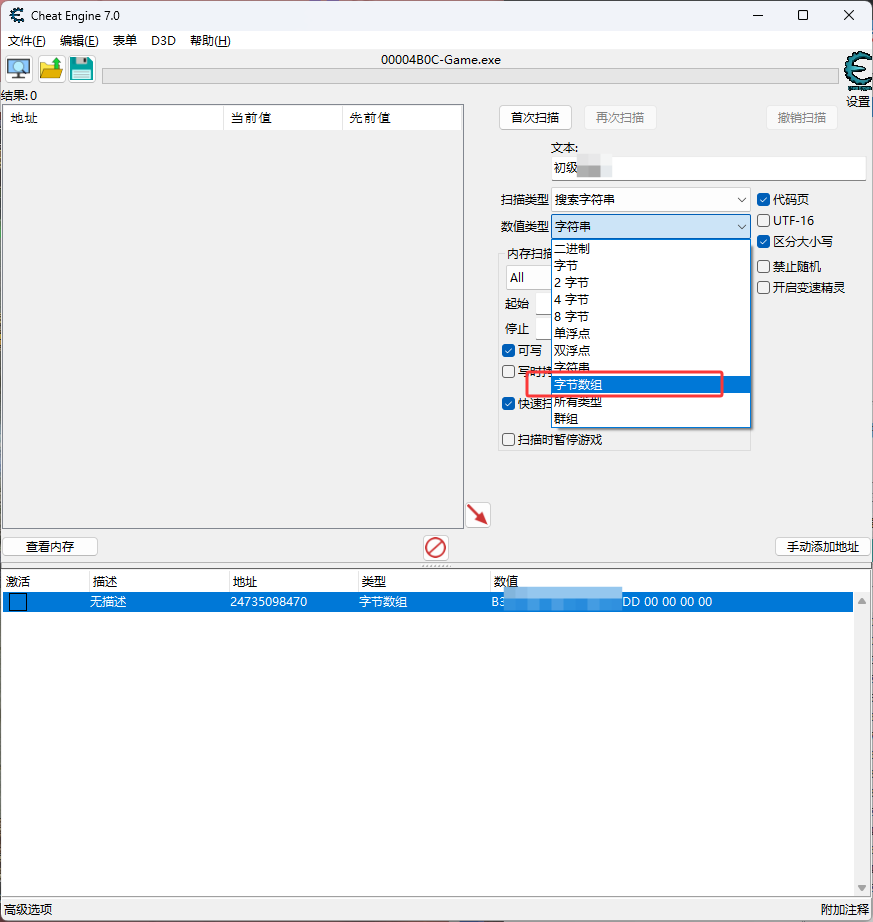Viewport: 873px width, 922px height.
Task: Enable the 扫描时暂停游戏 checkbox
Action: click(x=509, y=440)
